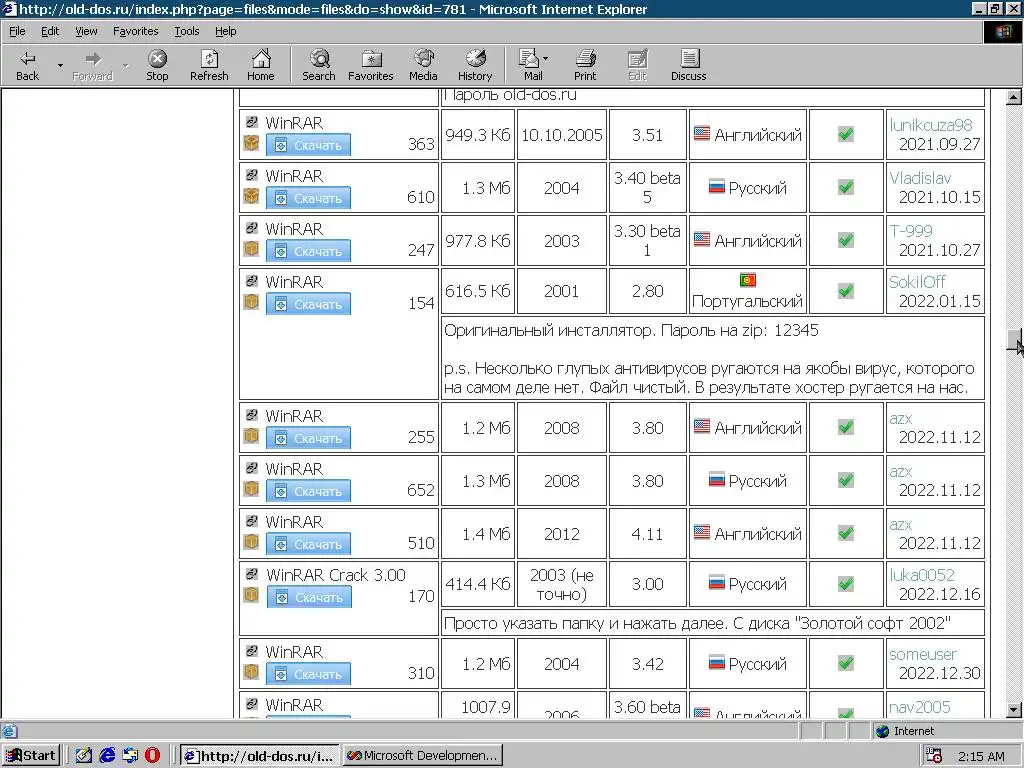Screen dimensions: 1024x768
Task: Open the View menu
Action: coord(86,31)
